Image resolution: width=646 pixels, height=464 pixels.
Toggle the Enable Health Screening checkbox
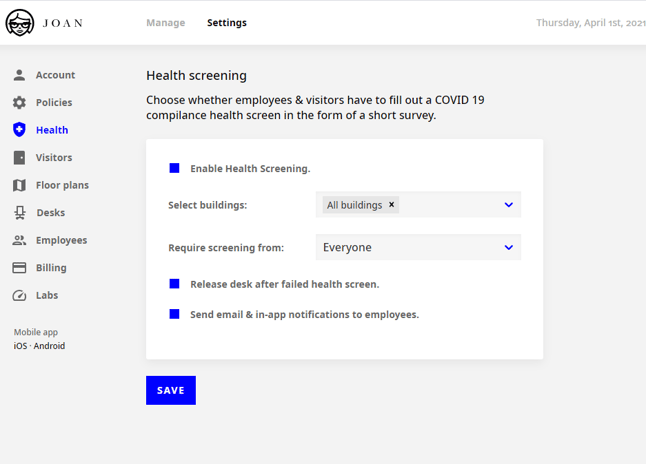(174, 168)
